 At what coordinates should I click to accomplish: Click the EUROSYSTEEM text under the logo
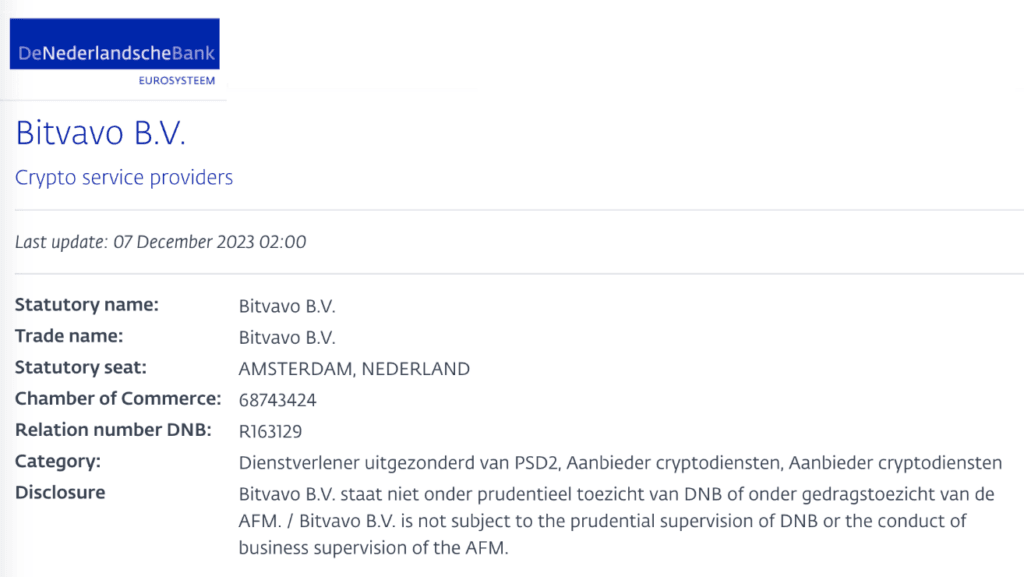click(x=177, y=80)
